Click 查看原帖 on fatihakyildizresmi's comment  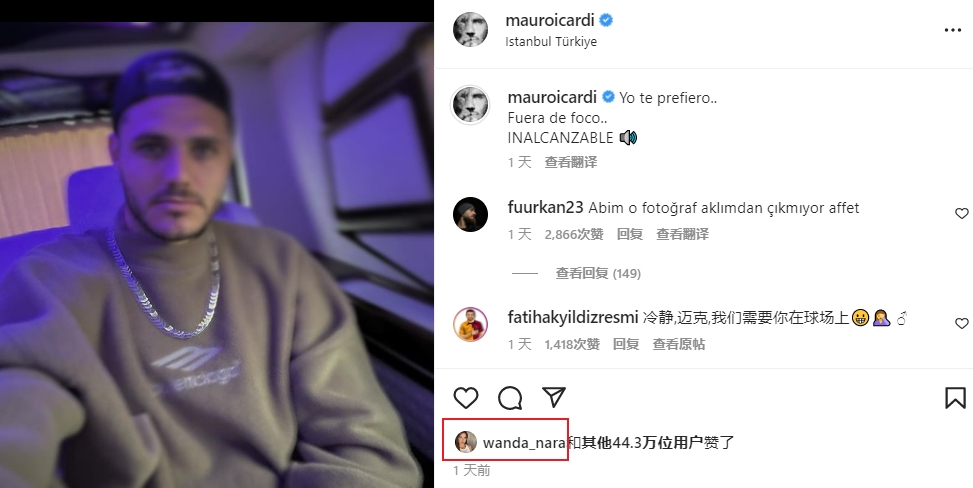(x=678, y=344)
